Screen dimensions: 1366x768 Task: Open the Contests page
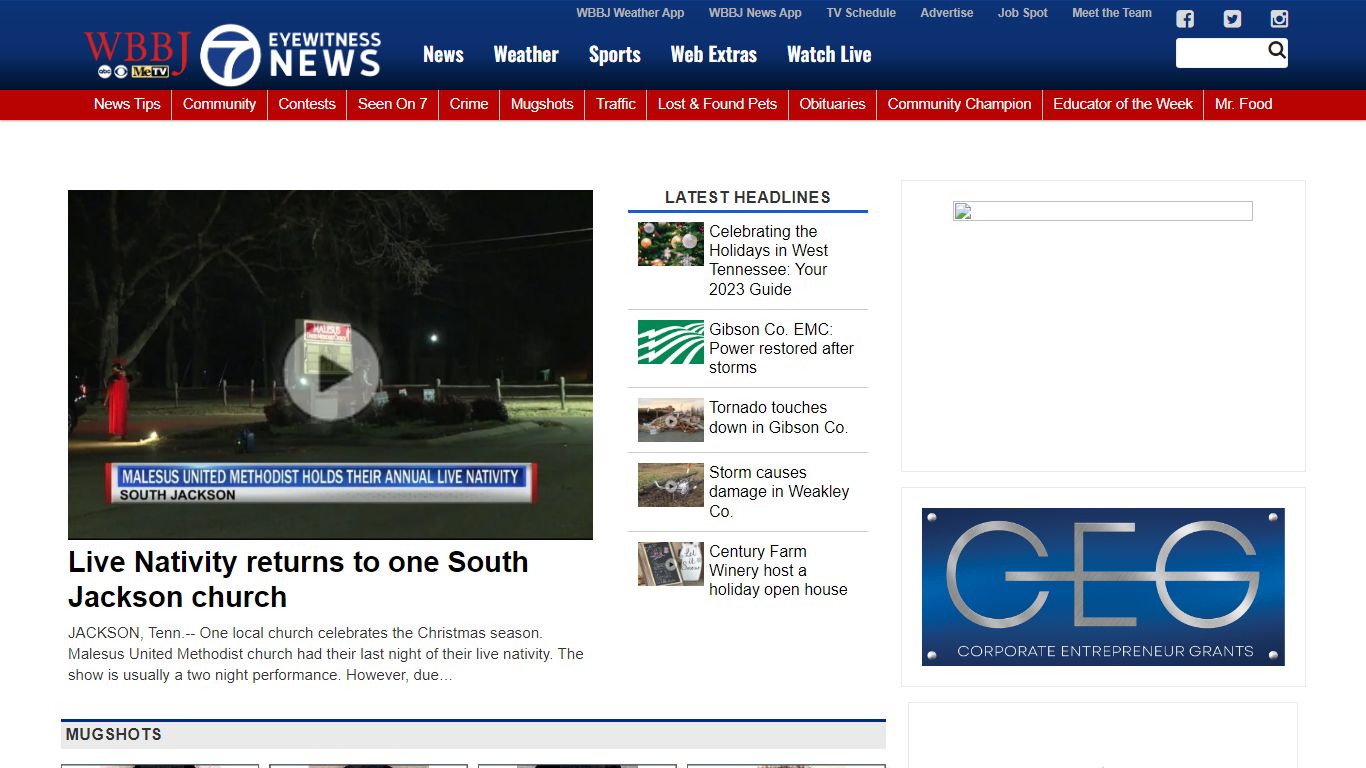point(307,104)
